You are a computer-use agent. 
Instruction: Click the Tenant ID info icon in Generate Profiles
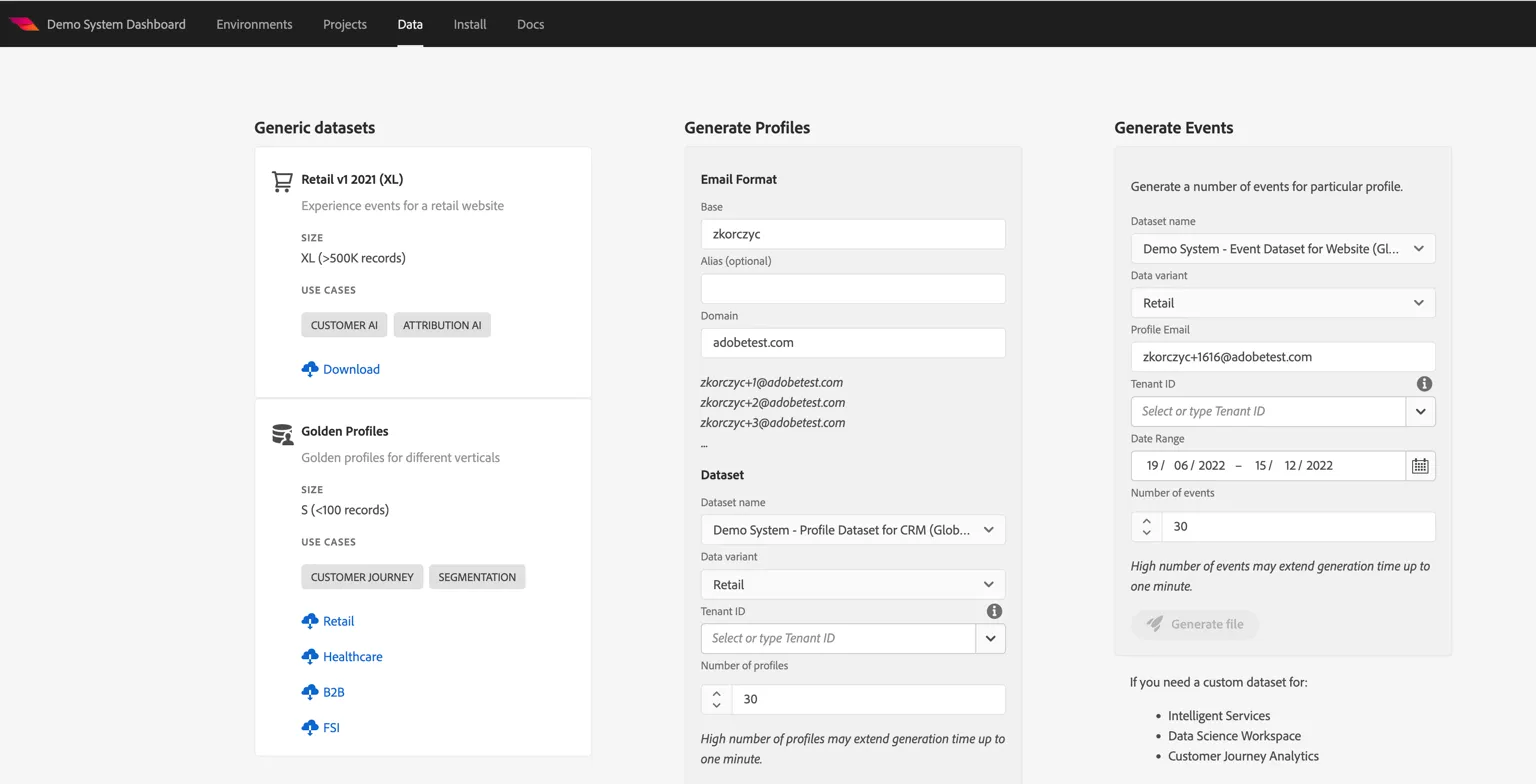click(994, 611)
